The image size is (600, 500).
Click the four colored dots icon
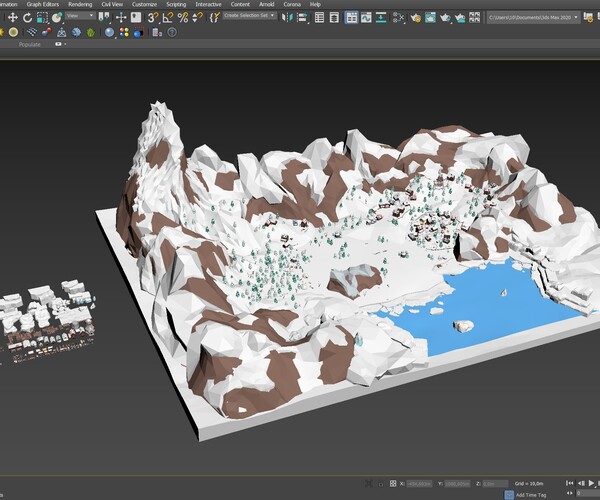coord(124,33)
